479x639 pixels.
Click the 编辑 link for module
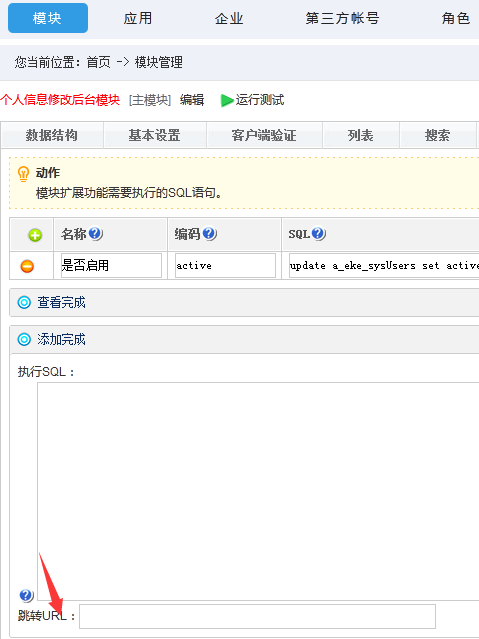192,100
